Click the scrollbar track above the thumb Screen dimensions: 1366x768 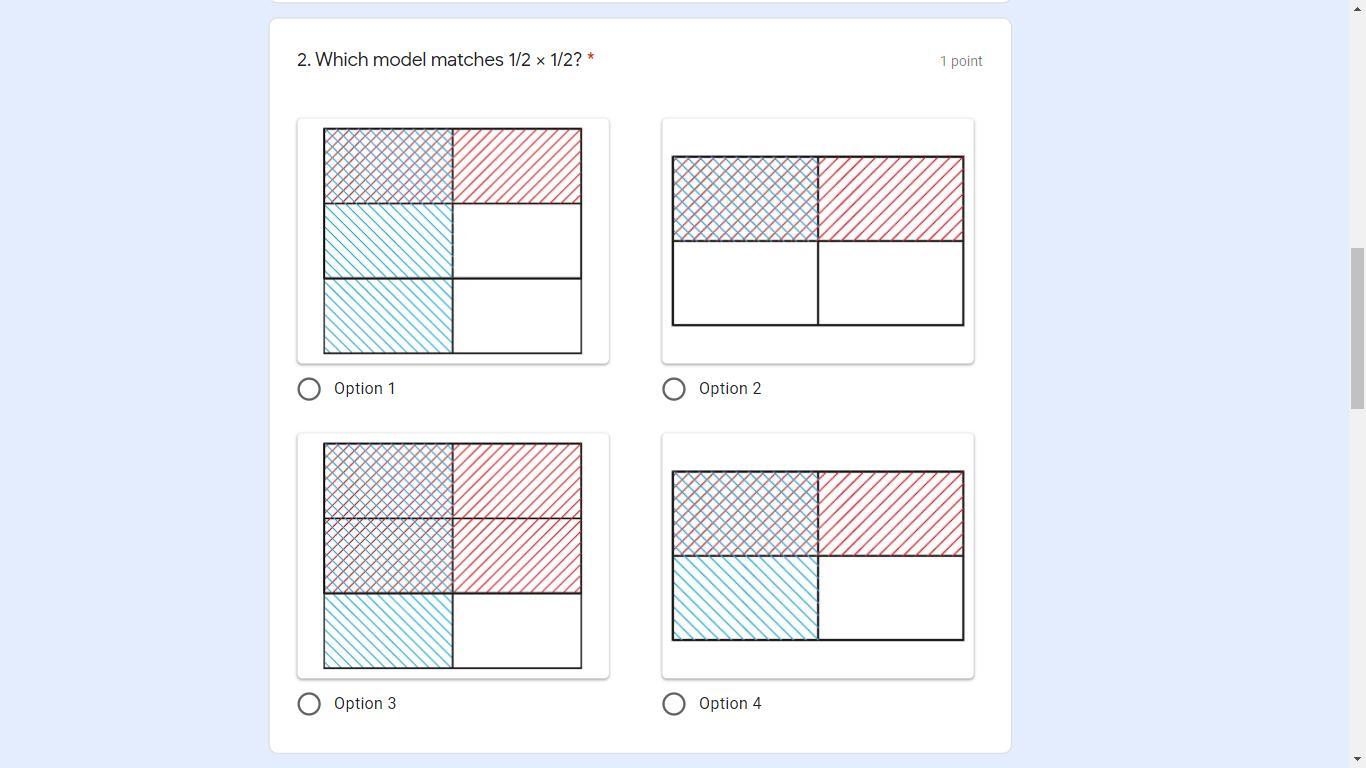tap(1358, 130)
